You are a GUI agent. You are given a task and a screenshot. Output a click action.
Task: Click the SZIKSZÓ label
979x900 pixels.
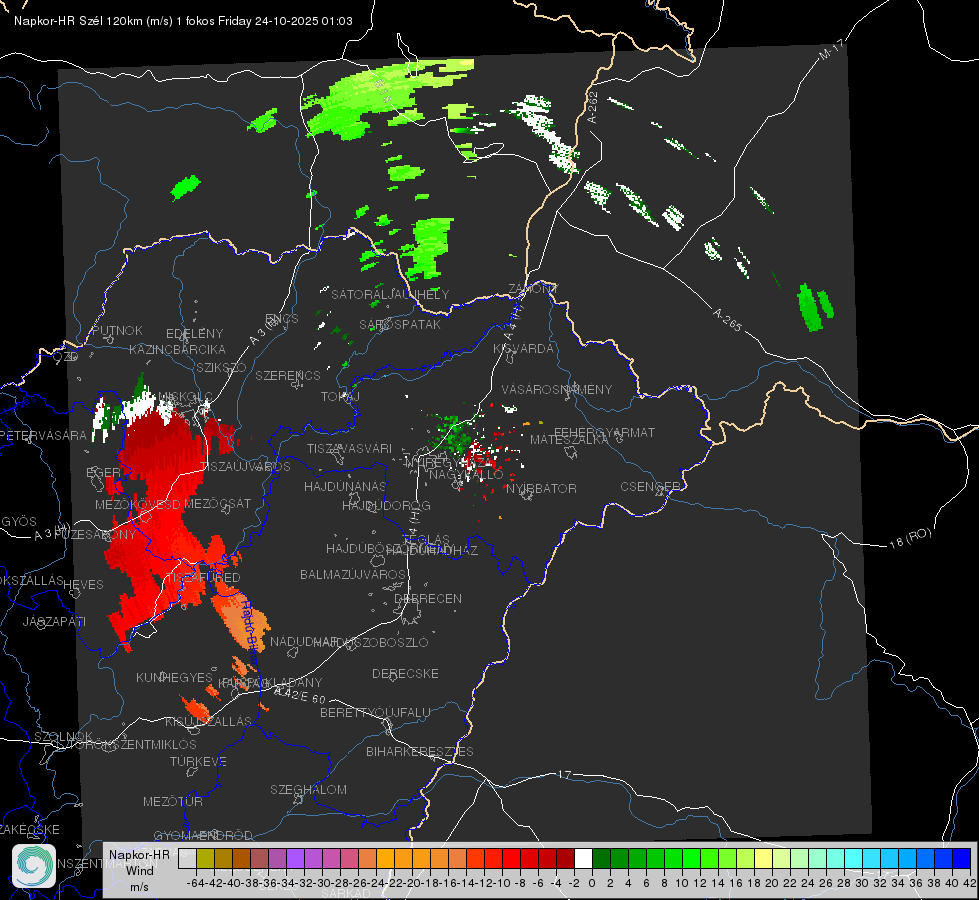coord(222,368)
